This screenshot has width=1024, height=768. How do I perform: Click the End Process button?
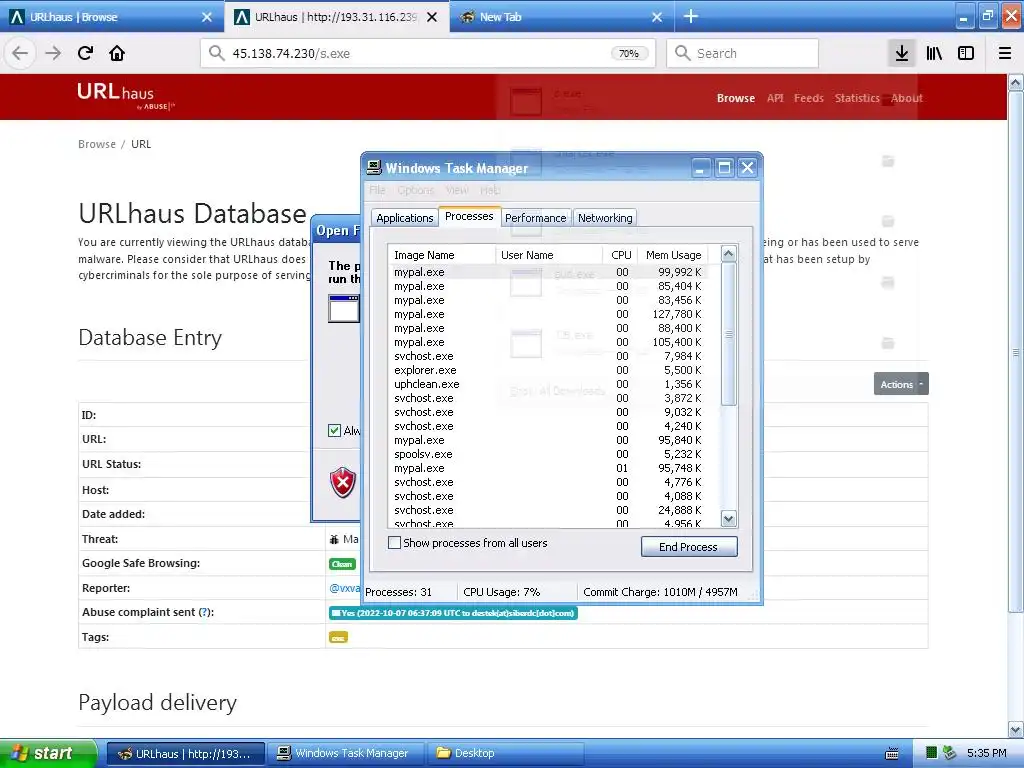pyautogui.click(x=689, y=547)
